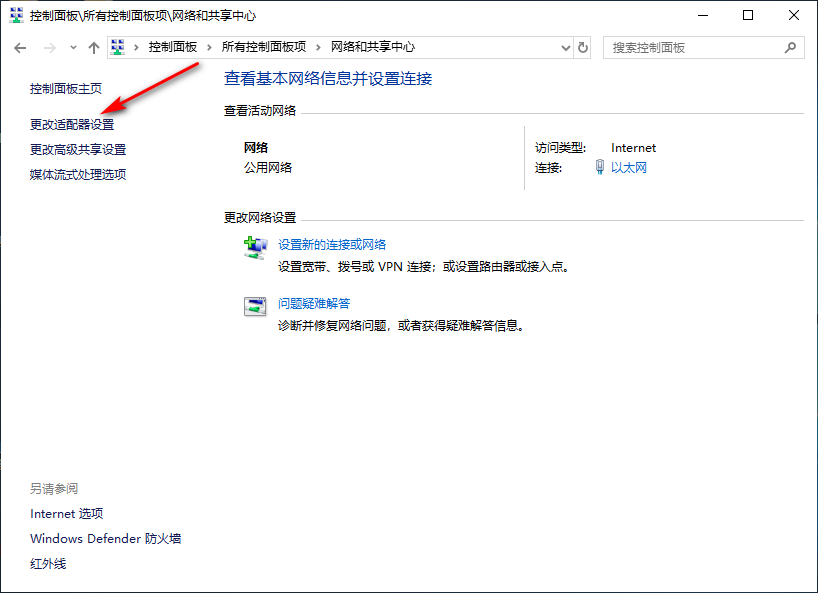
Task: Open 更改高级共享设置 link
Action: pos(78,150)
